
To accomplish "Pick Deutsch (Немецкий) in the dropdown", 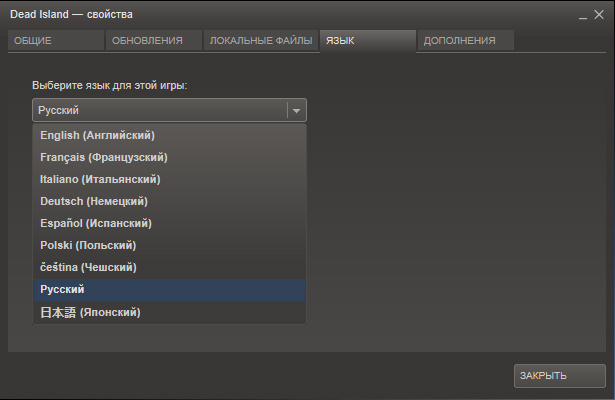I will [x=169, y=201].
